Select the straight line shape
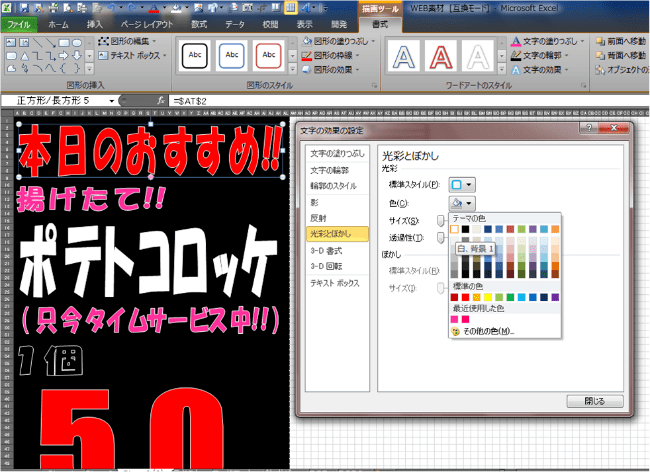 (x=38, y=42)
